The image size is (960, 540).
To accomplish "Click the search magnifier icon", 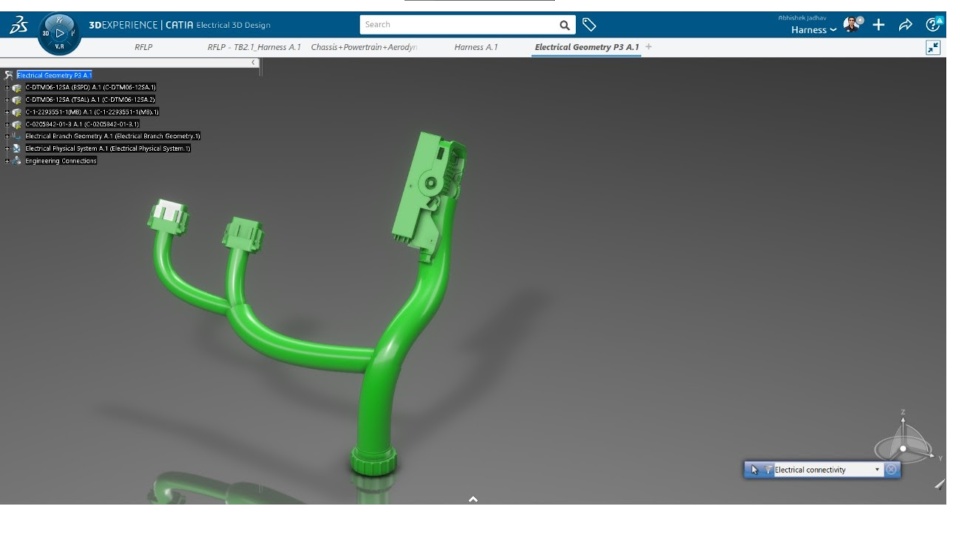I will point(564,25).
